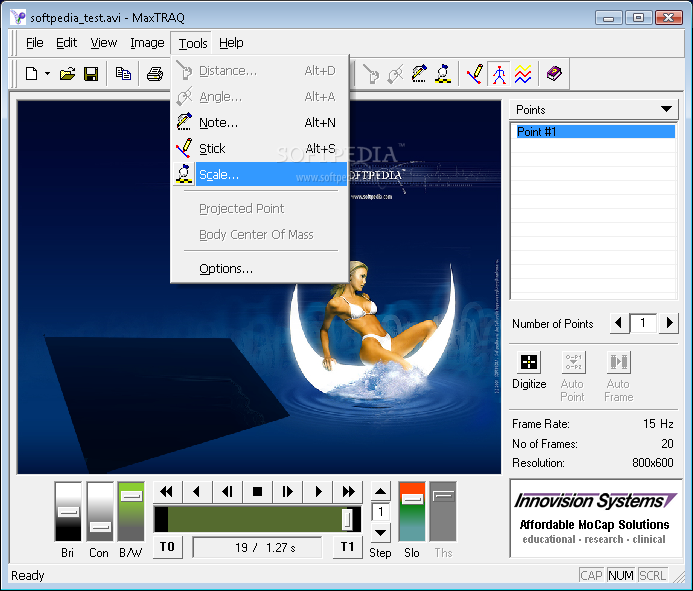Image resolution: width=693 pixels, height=591 pixels.
Task: Select the Distance tool in toolbar
Action: coord(371,74)
